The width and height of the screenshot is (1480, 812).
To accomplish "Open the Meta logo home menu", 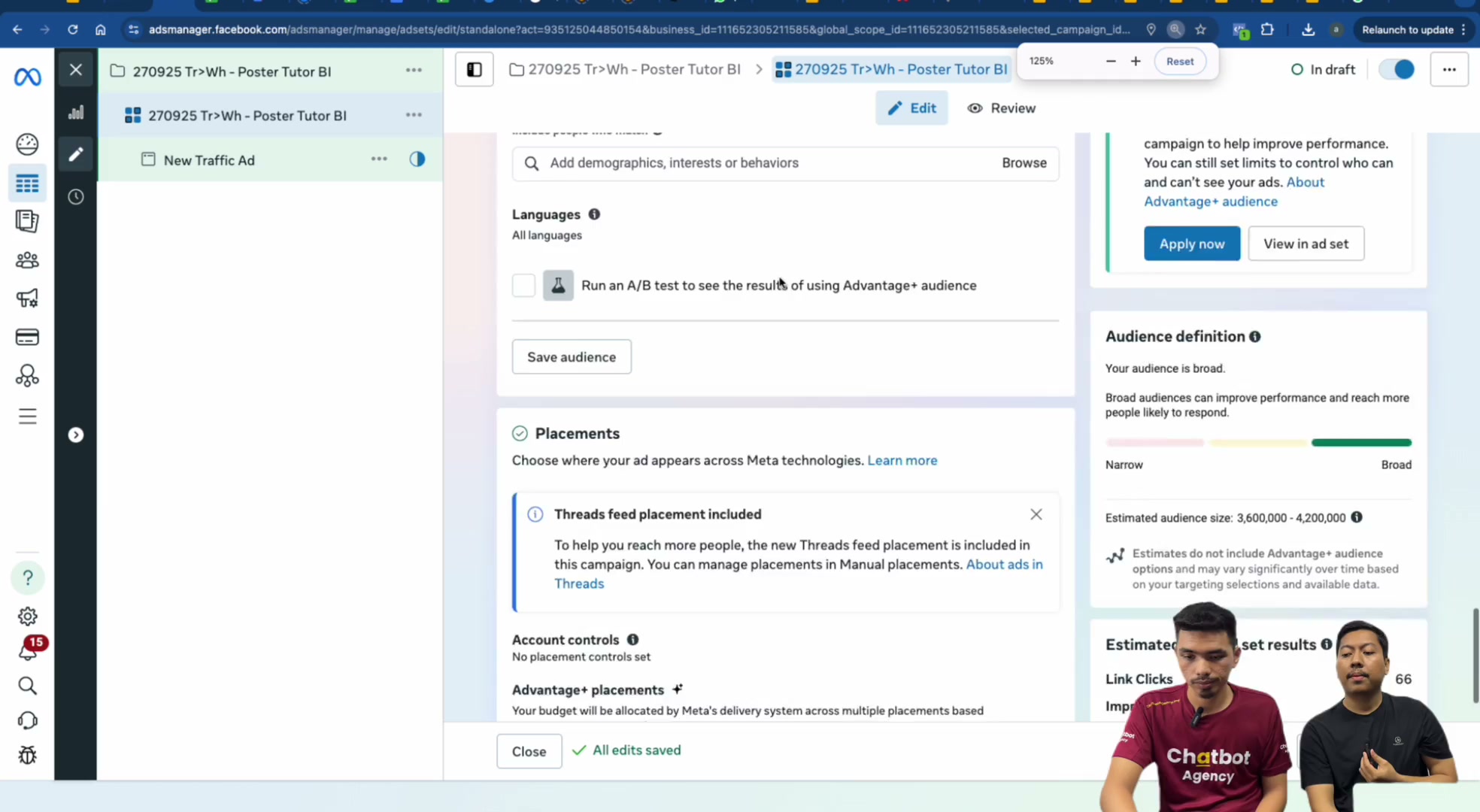I will [x=28, y=76].
